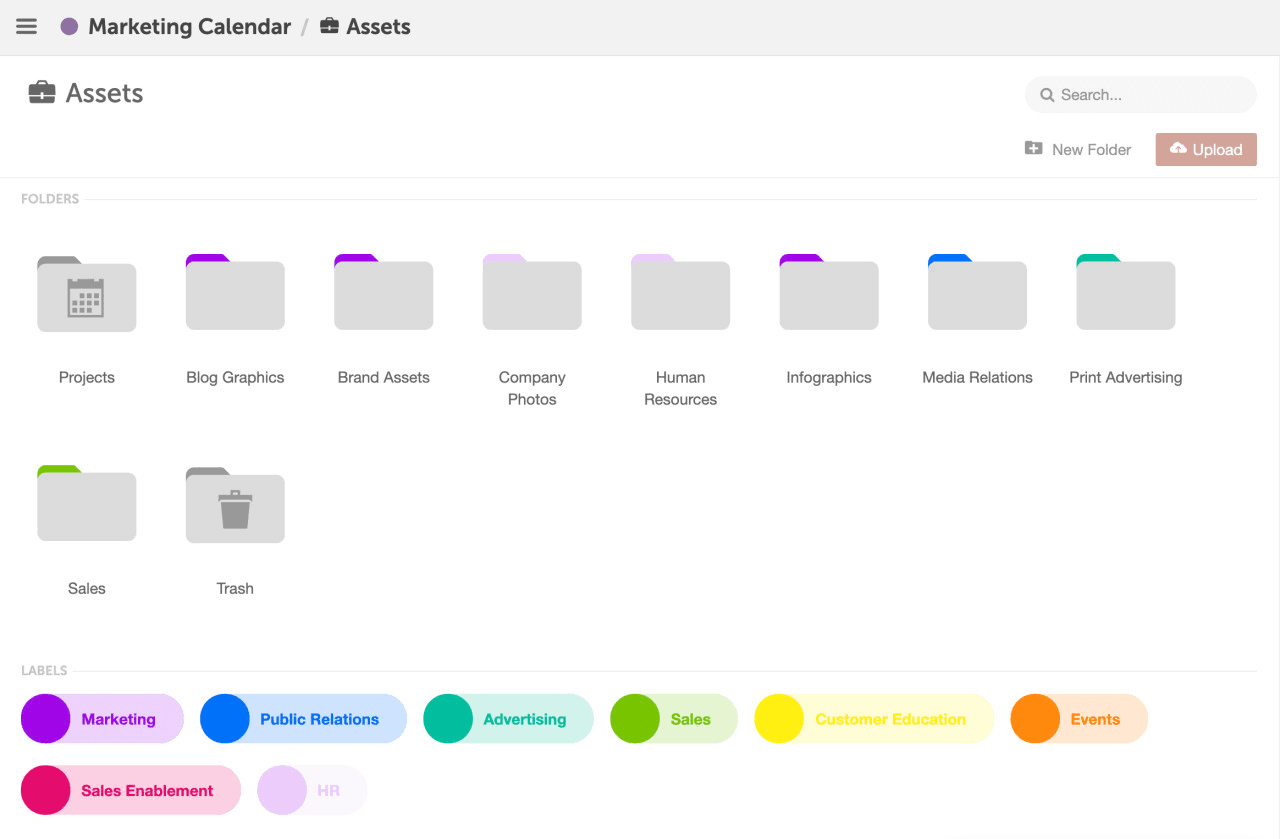Toggle the Public Relations label filter

tap(304, 719)
